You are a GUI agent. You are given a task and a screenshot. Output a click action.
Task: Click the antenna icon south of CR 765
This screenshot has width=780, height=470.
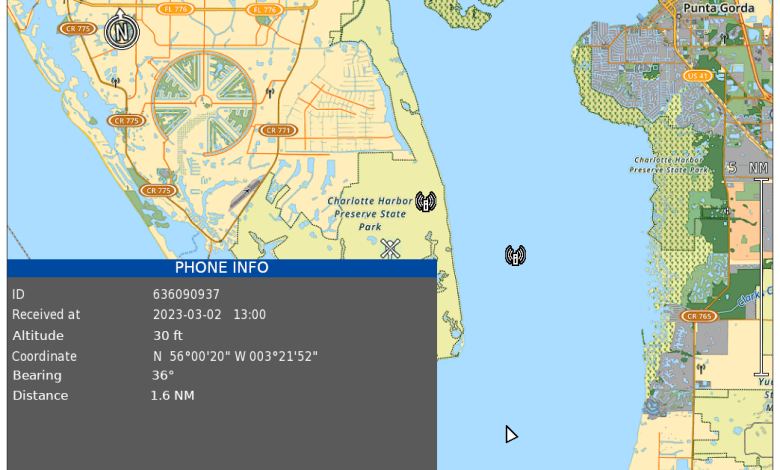[701, 369]
